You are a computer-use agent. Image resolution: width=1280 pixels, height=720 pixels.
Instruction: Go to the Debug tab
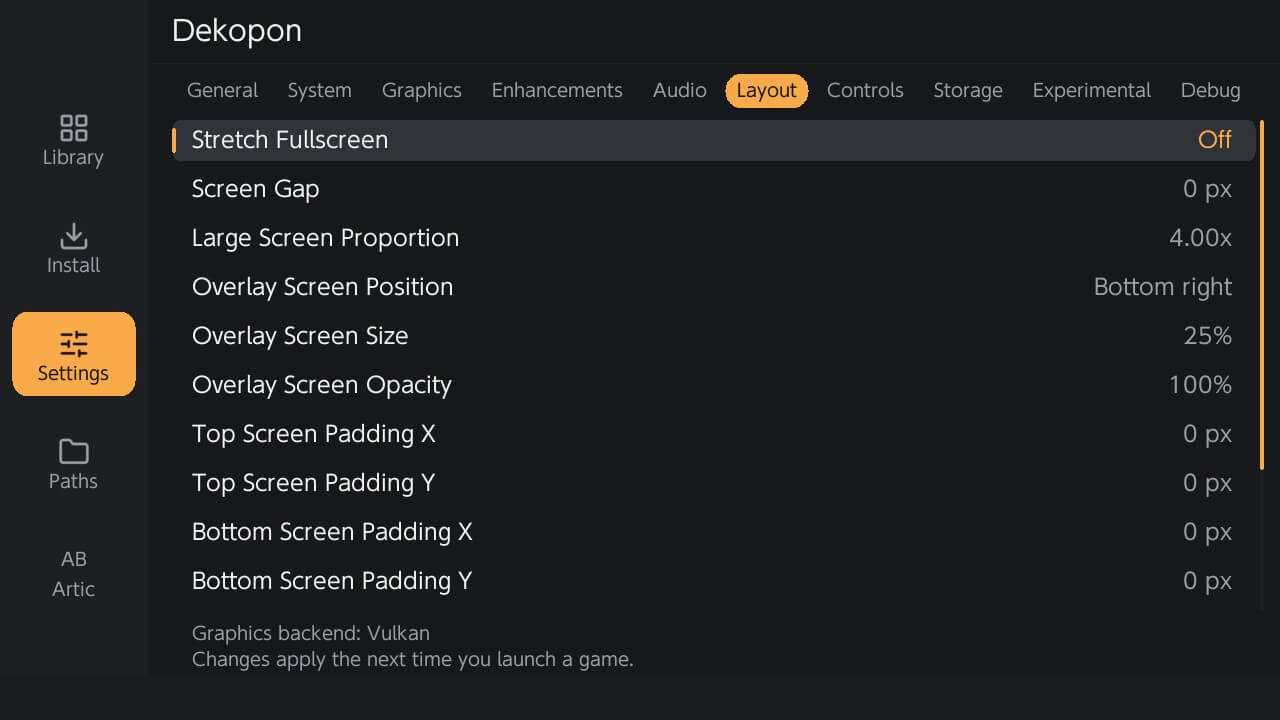pos(1210,91)
